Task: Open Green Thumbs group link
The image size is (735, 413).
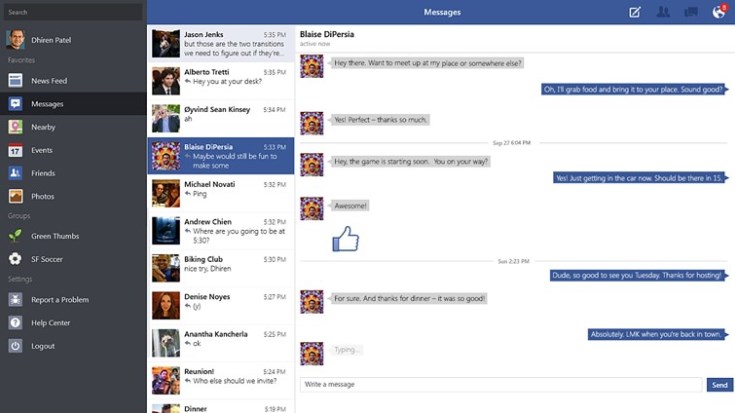Action: (55, 236)
